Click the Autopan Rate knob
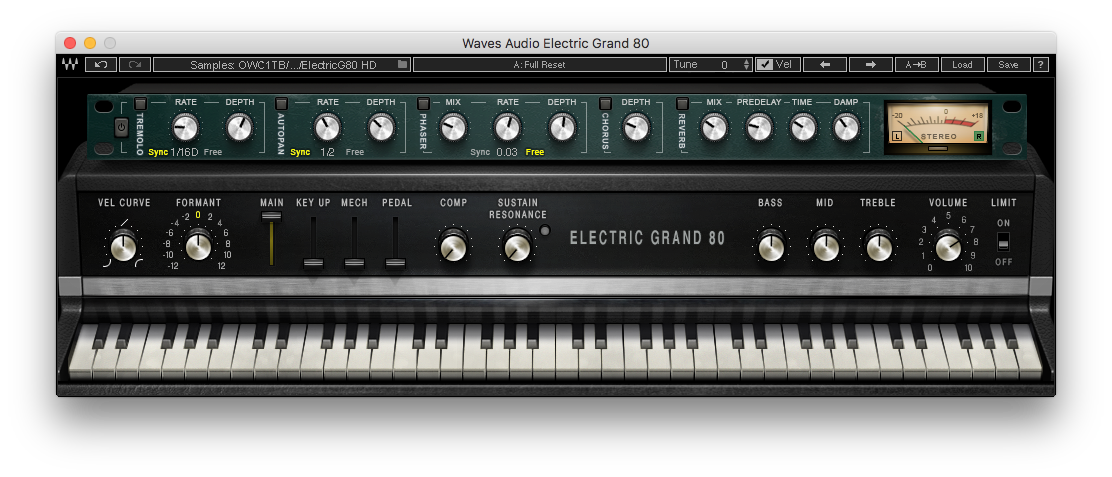1112x477 pixels. 327,128
